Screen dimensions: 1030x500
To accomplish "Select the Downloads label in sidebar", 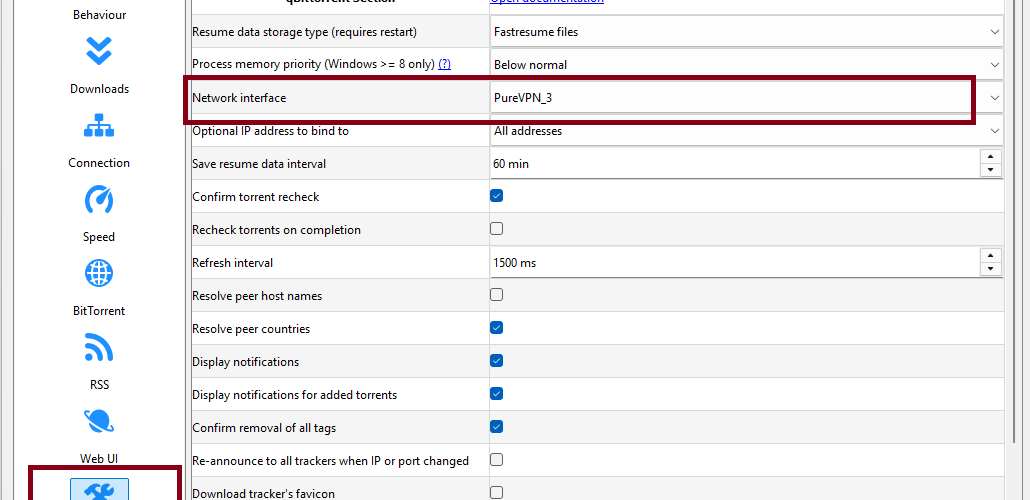I will [x=99, y=89].
